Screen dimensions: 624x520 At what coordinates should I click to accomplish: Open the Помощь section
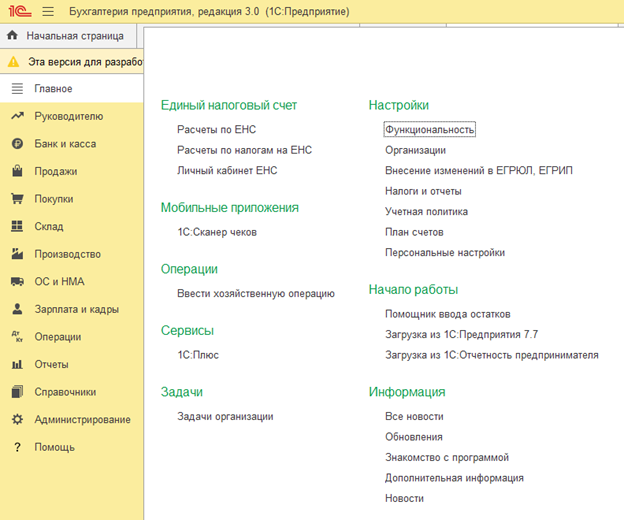click(x=72, y=447)
